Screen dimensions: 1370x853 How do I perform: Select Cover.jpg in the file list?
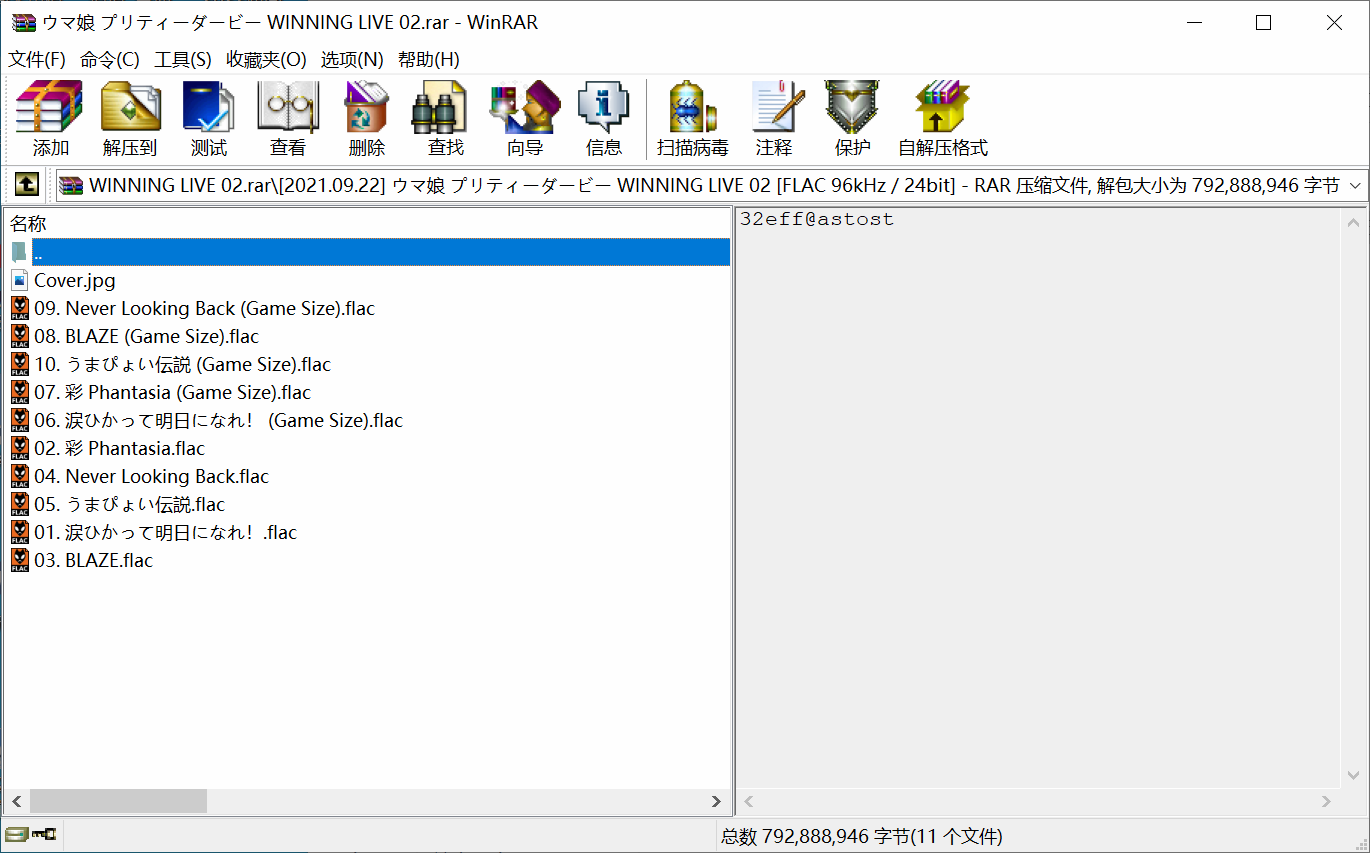pyautogui.click(x=74, y=281)
